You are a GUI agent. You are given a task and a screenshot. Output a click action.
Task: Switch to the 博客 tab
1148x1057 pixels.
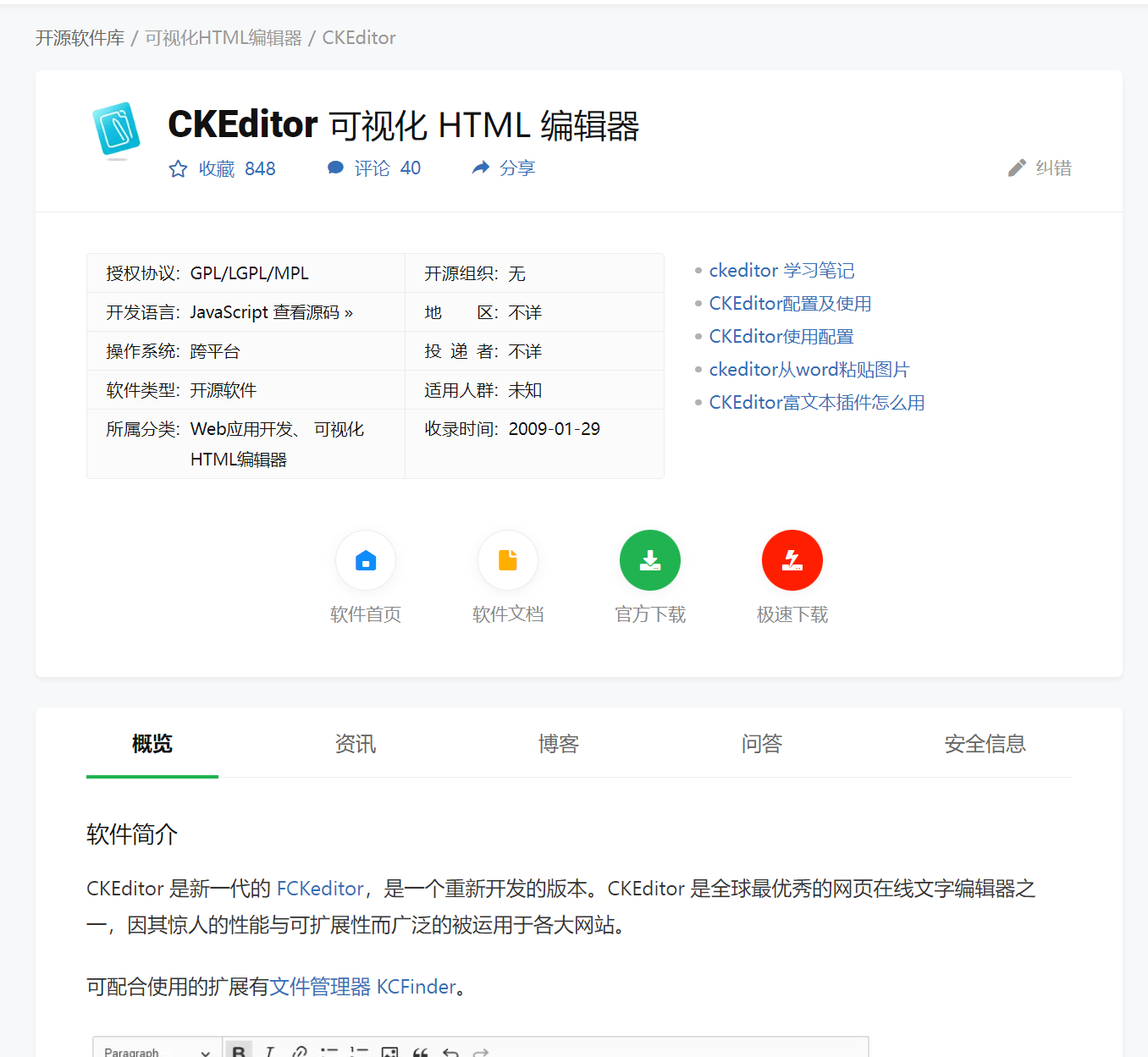click(559, 744)
